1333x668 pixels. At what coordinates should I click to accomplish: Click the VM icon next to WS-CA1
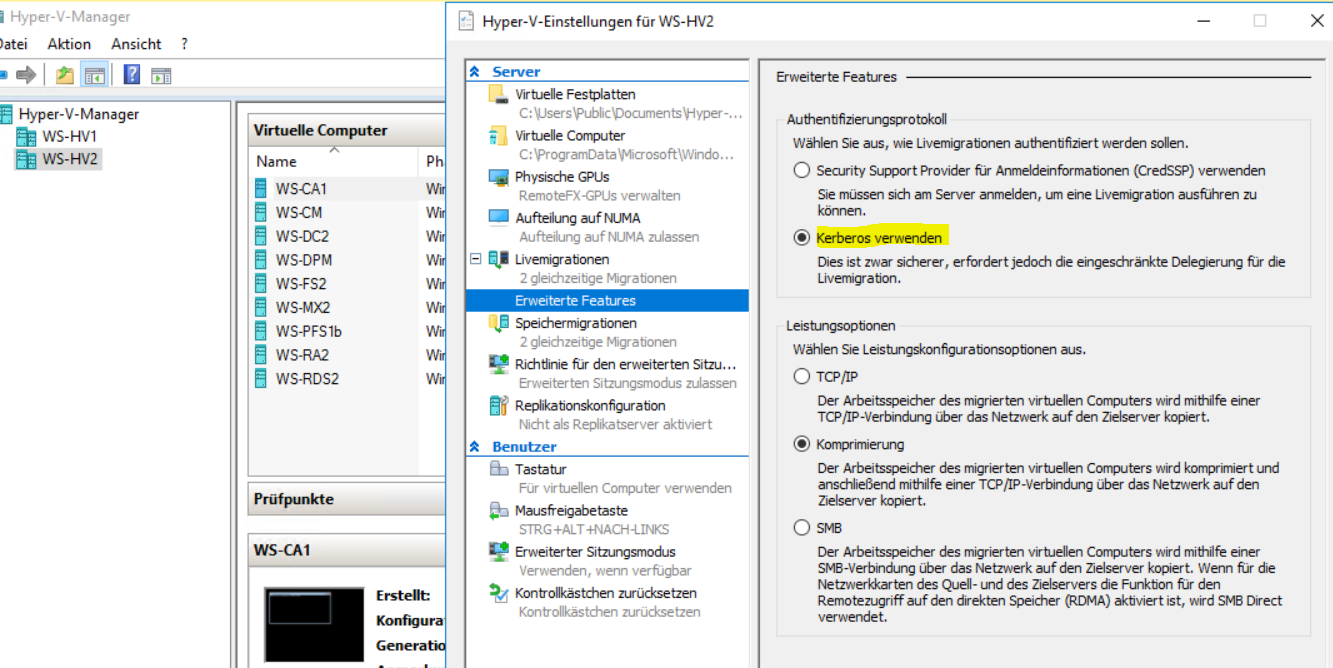pyautogui.click(x=261, y=188)
